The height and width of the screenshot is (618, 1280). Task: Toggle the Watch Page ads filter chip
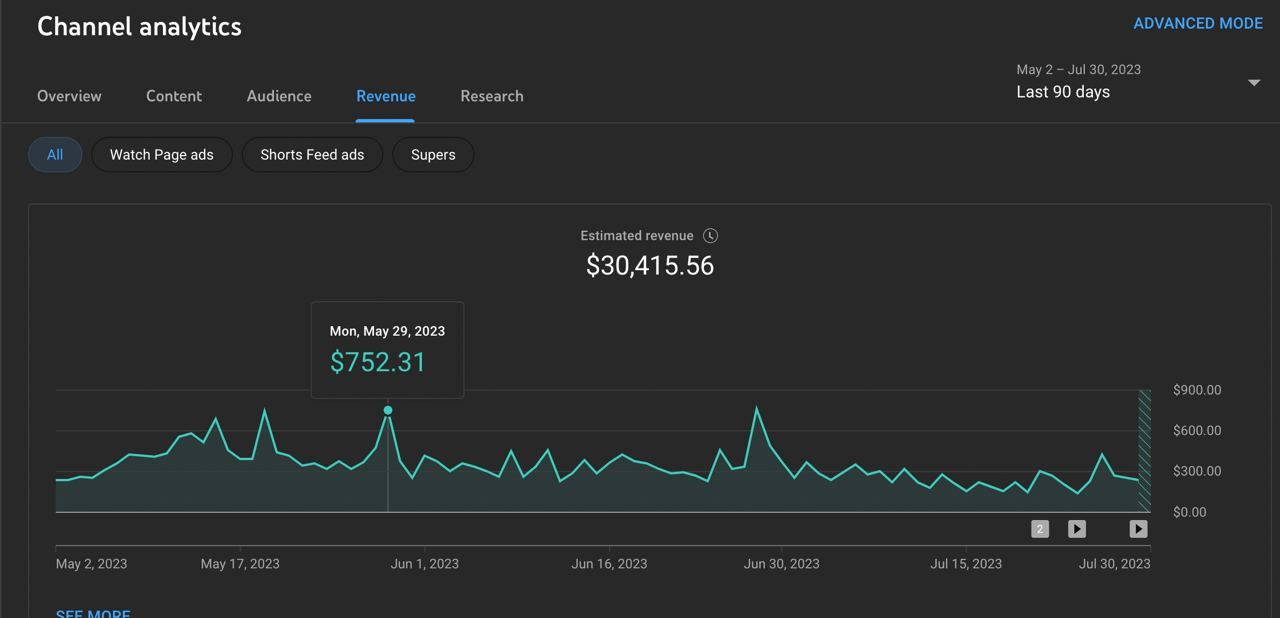tap(162, 155)
